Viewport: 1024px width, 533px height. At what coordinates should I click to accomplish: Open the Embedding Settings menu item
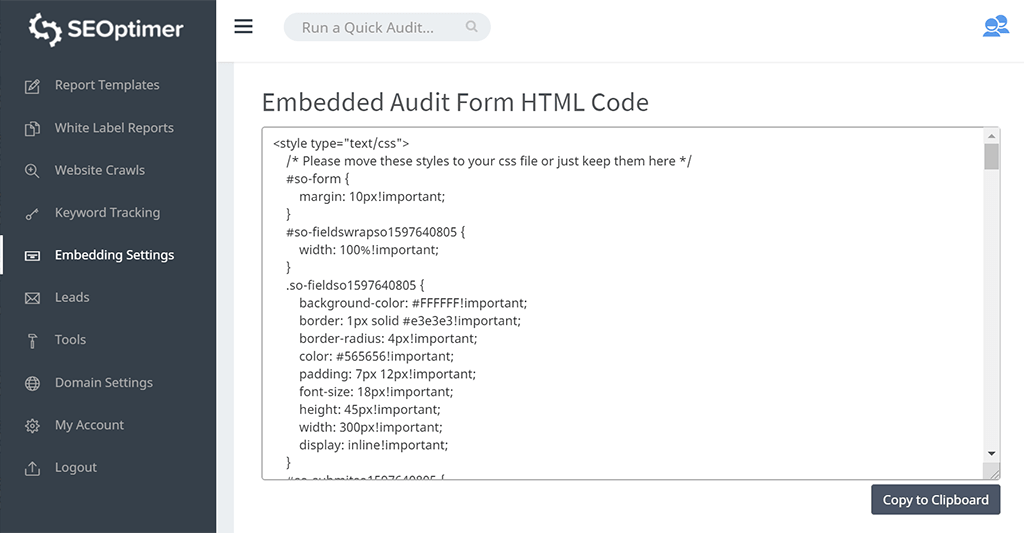114,255
